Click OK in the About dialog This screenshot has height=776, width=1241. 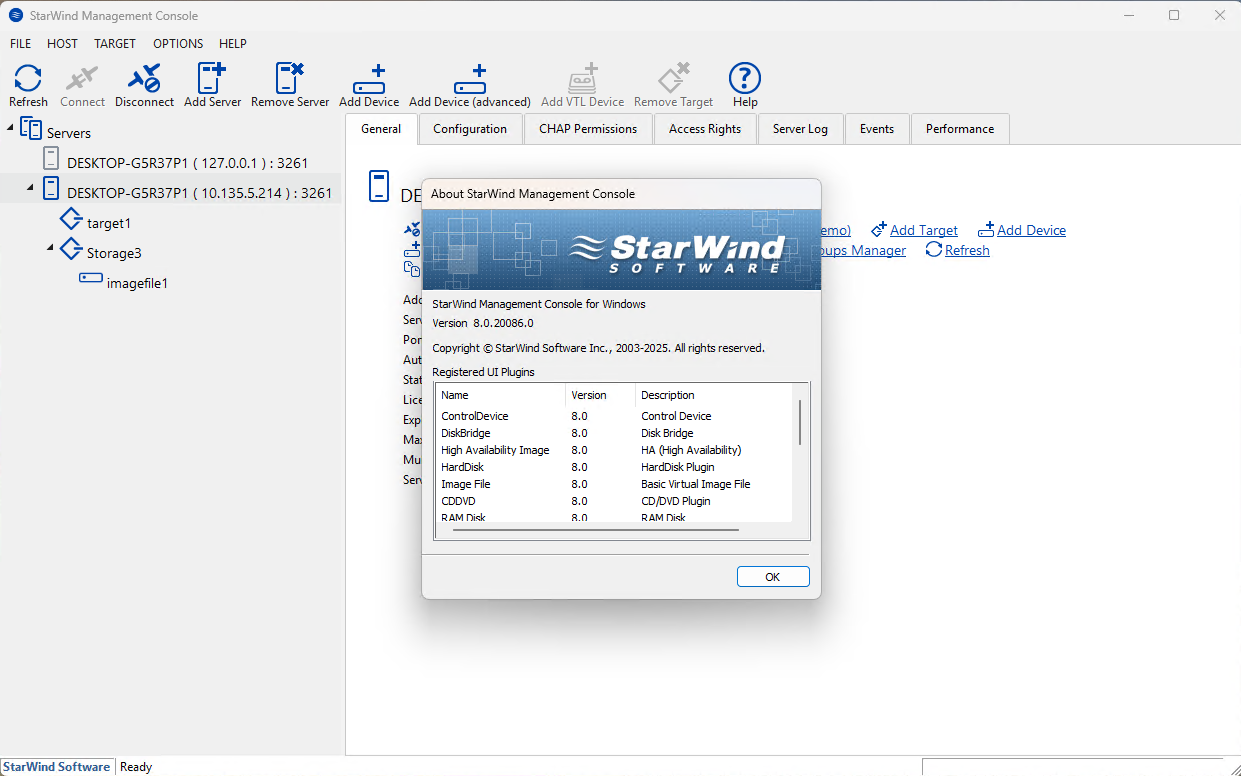pyautogui.click(x=773, y=577)
